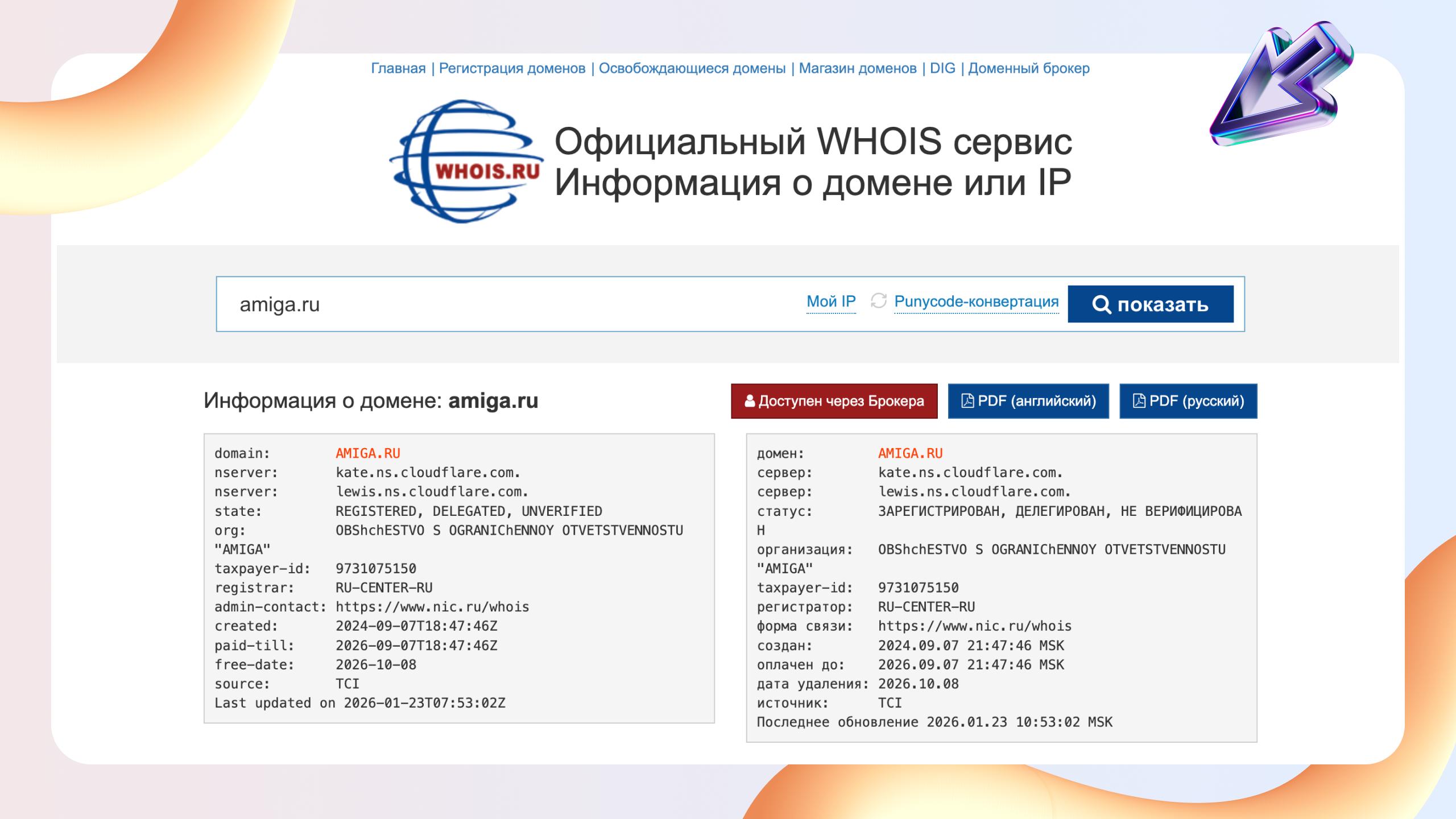
Task: Click AMIGA.RU domain value in English block
Action: pyautogui.click(x=367, y=453)
